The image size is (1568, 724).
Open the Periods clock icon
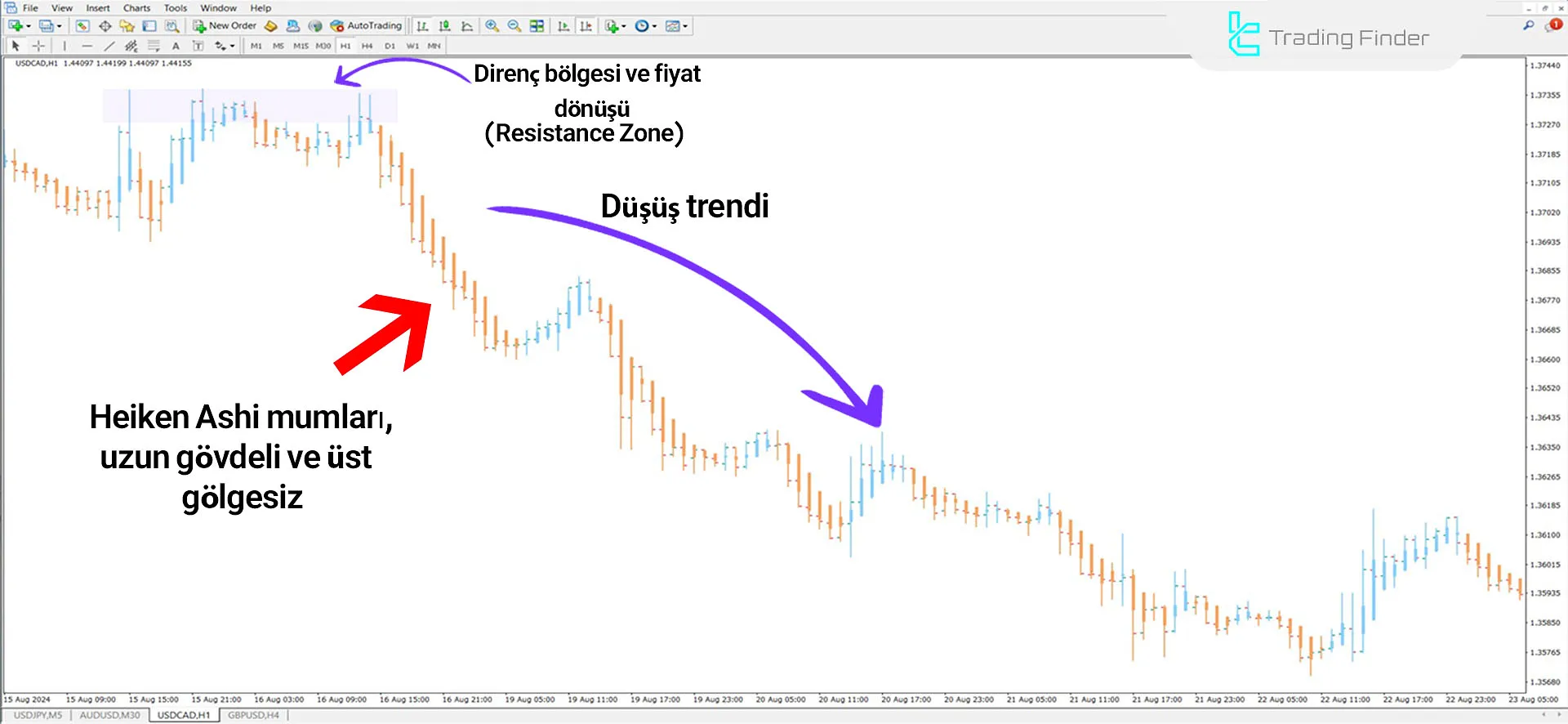pyautogui.click(x=642, y=26)
